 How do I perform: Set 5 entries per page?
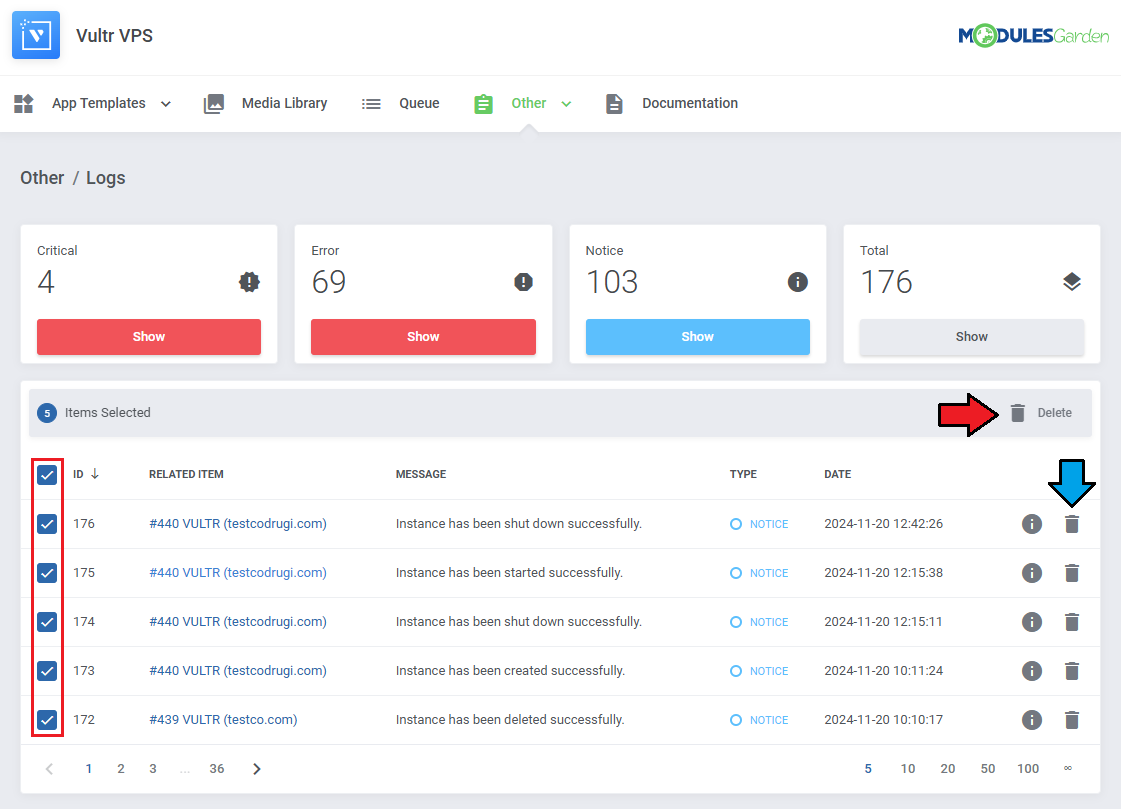click(868, 769)
